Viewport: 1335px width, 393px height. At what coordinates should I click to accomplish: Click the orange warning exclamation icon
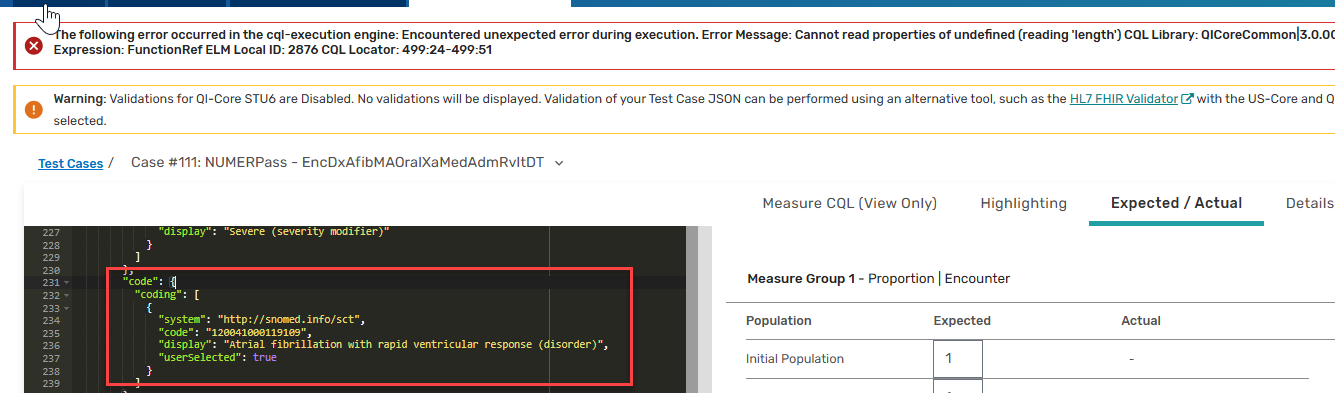(x=34, y=110)
